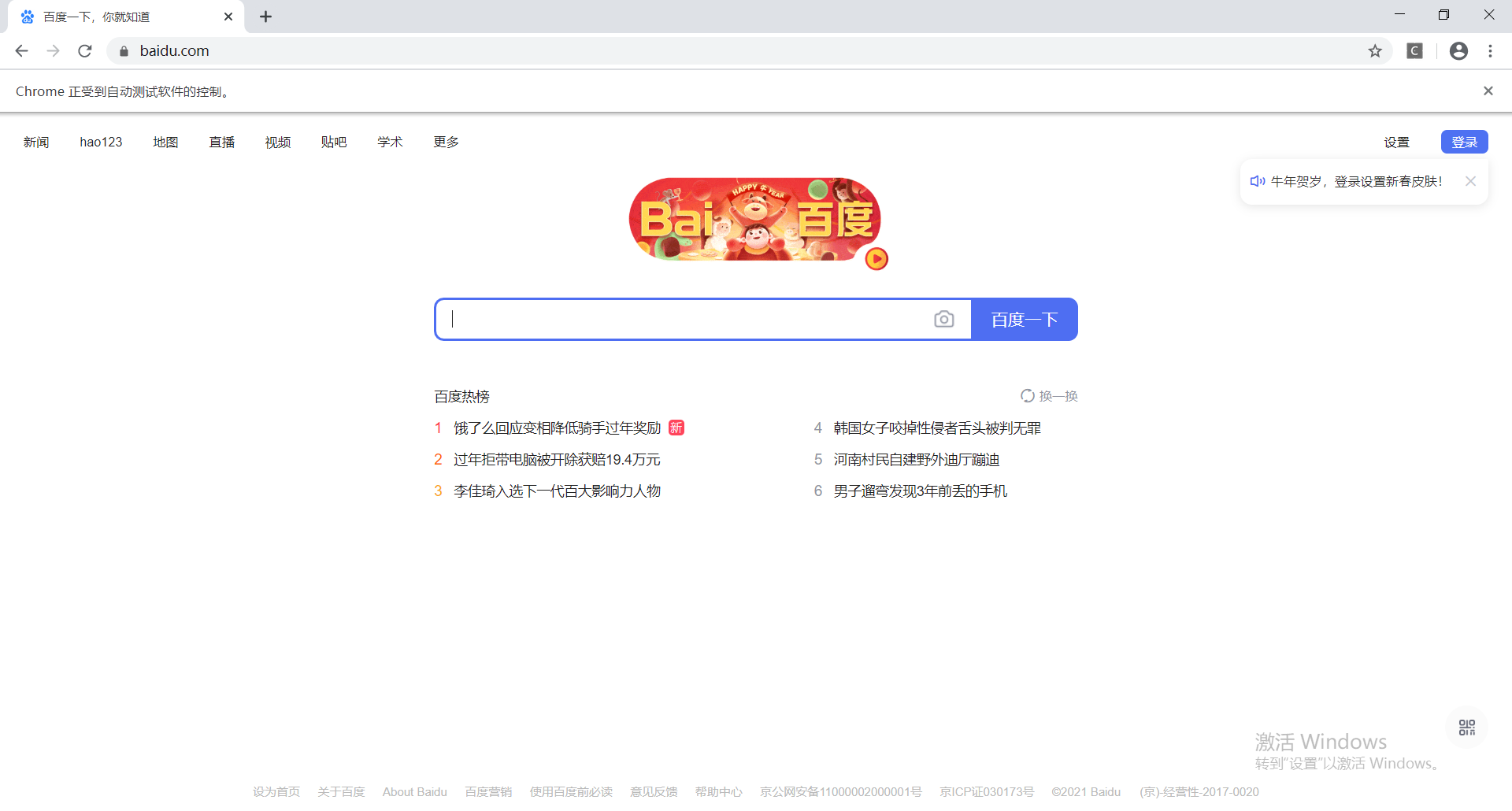Click footer link 京公网安备11000002000001号
The height and width of the screenshot is (811, 1512).
841,792
